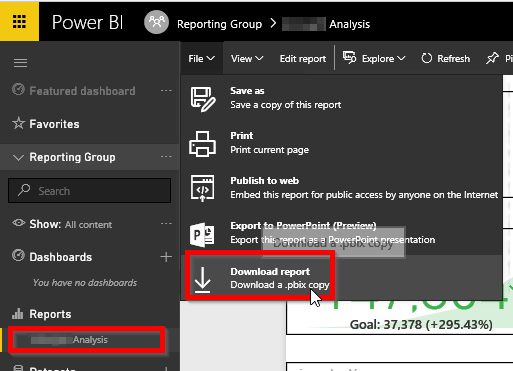
Task: Click the download arrow icon
Action: pos(202,279)
